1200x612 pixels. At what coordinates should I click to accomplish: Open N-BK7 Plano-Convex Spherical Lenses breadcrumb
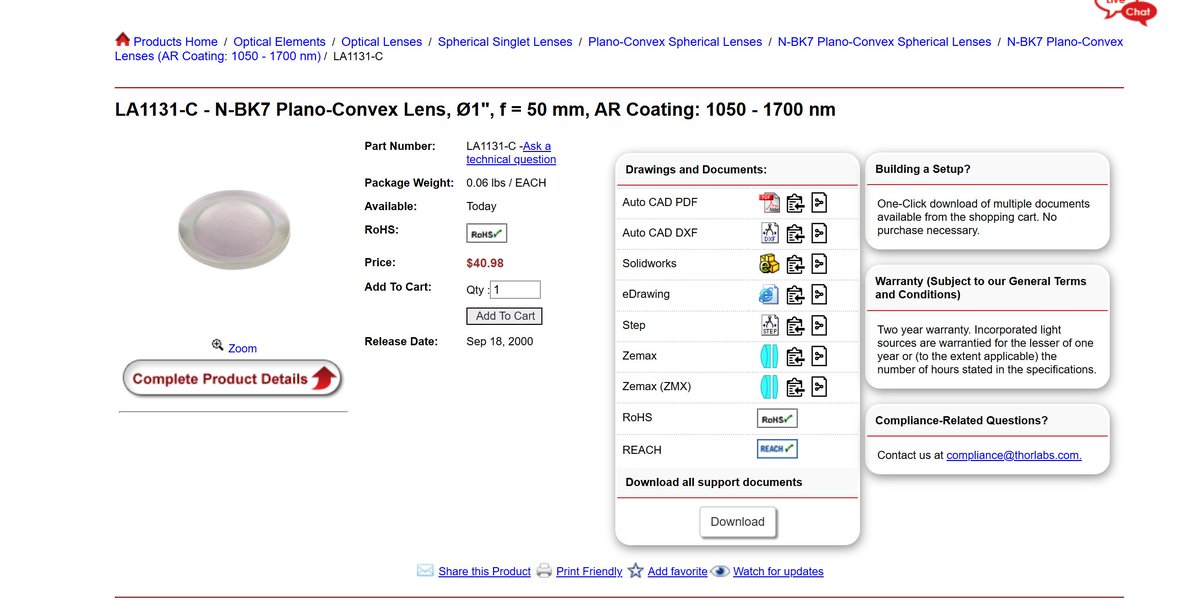coord(884,42)
